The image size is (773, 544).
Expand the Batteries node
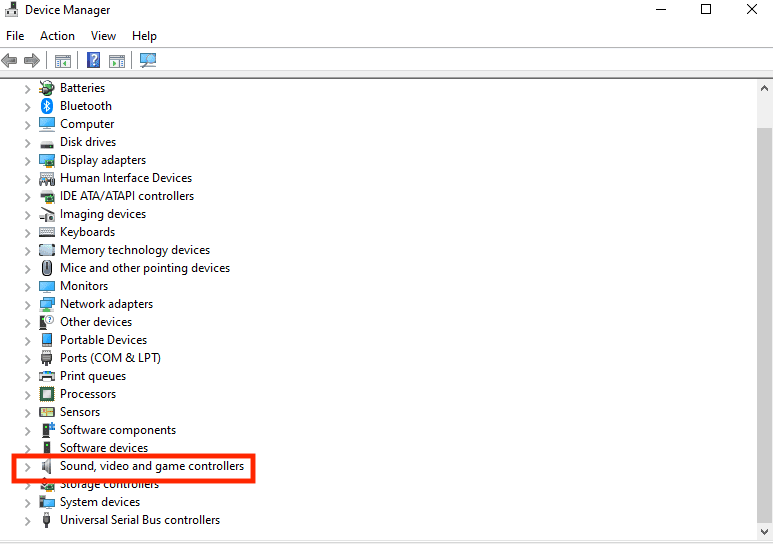28,89
